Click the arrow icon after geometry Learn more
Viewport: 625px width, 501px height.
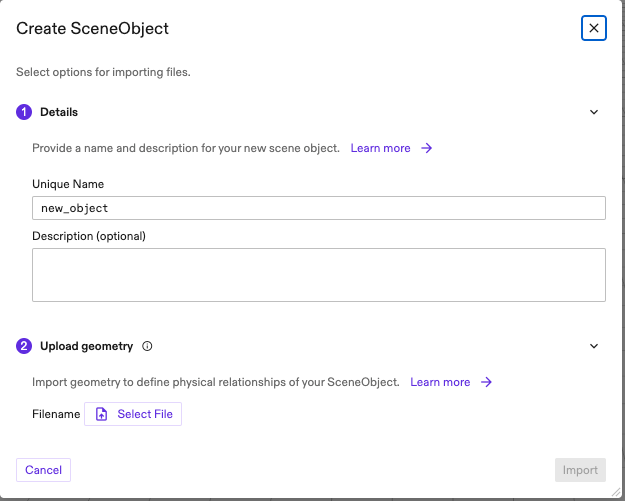coord(486,382)
